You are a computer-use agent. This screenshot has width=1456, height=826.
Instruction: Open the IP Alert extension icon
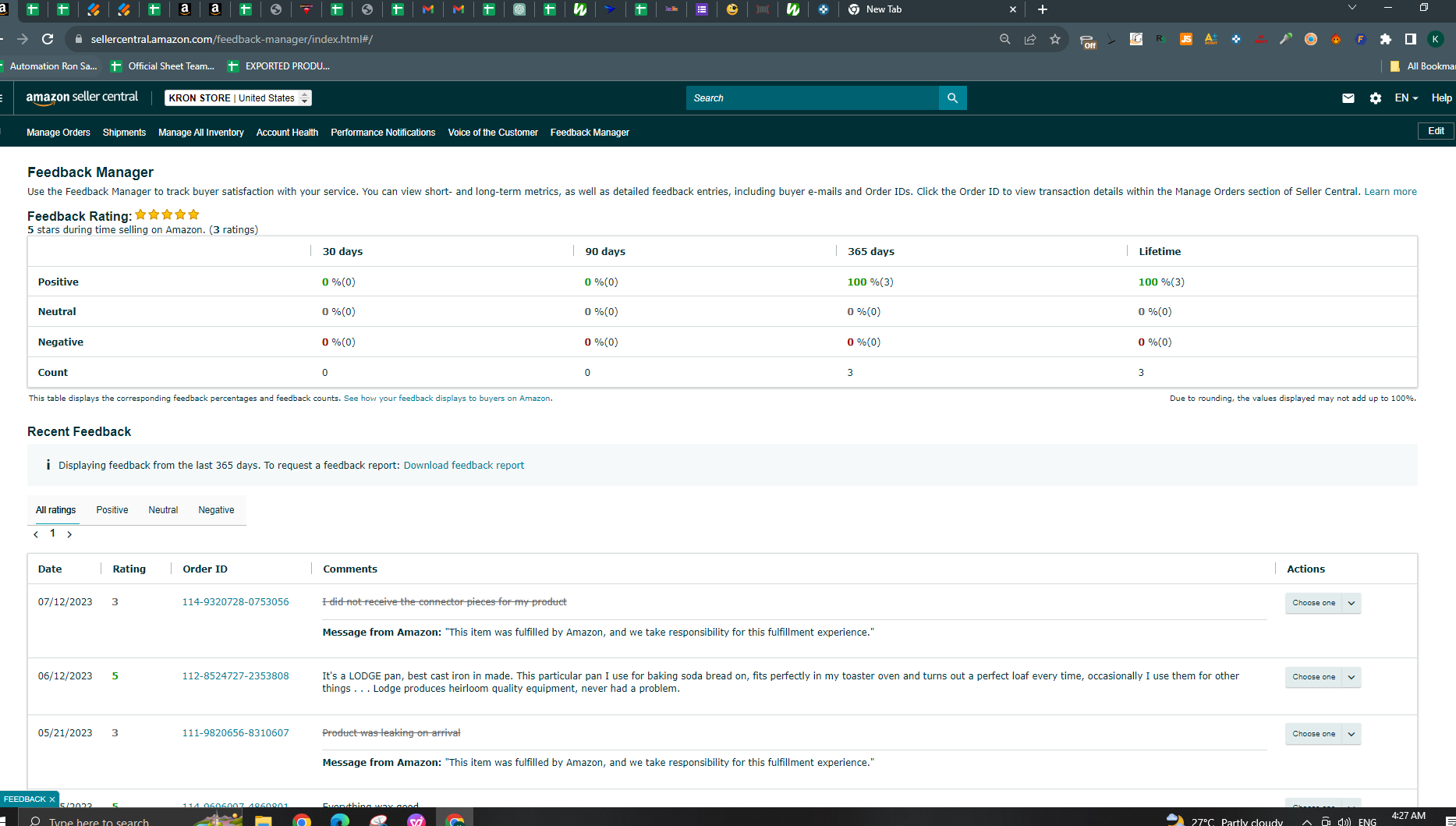tap(1261, 39)
